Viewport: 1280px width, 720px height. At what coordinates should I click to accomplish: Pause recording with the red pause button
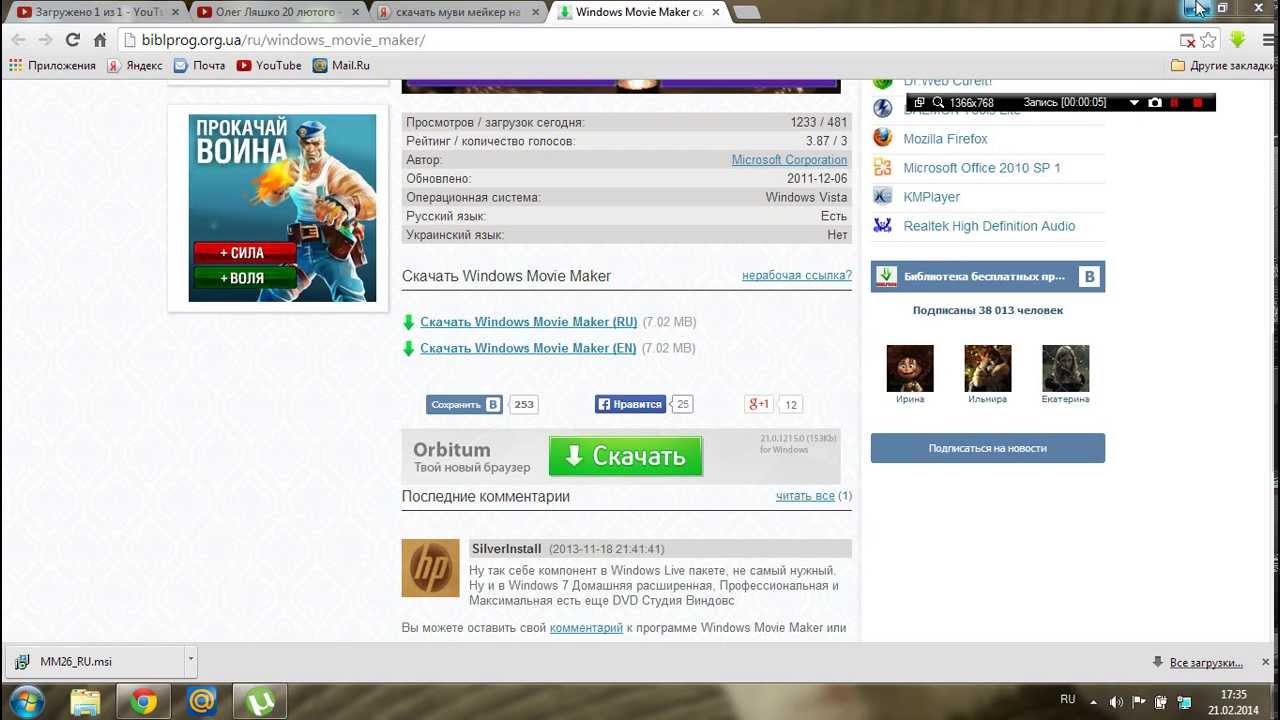[1175, 102]
